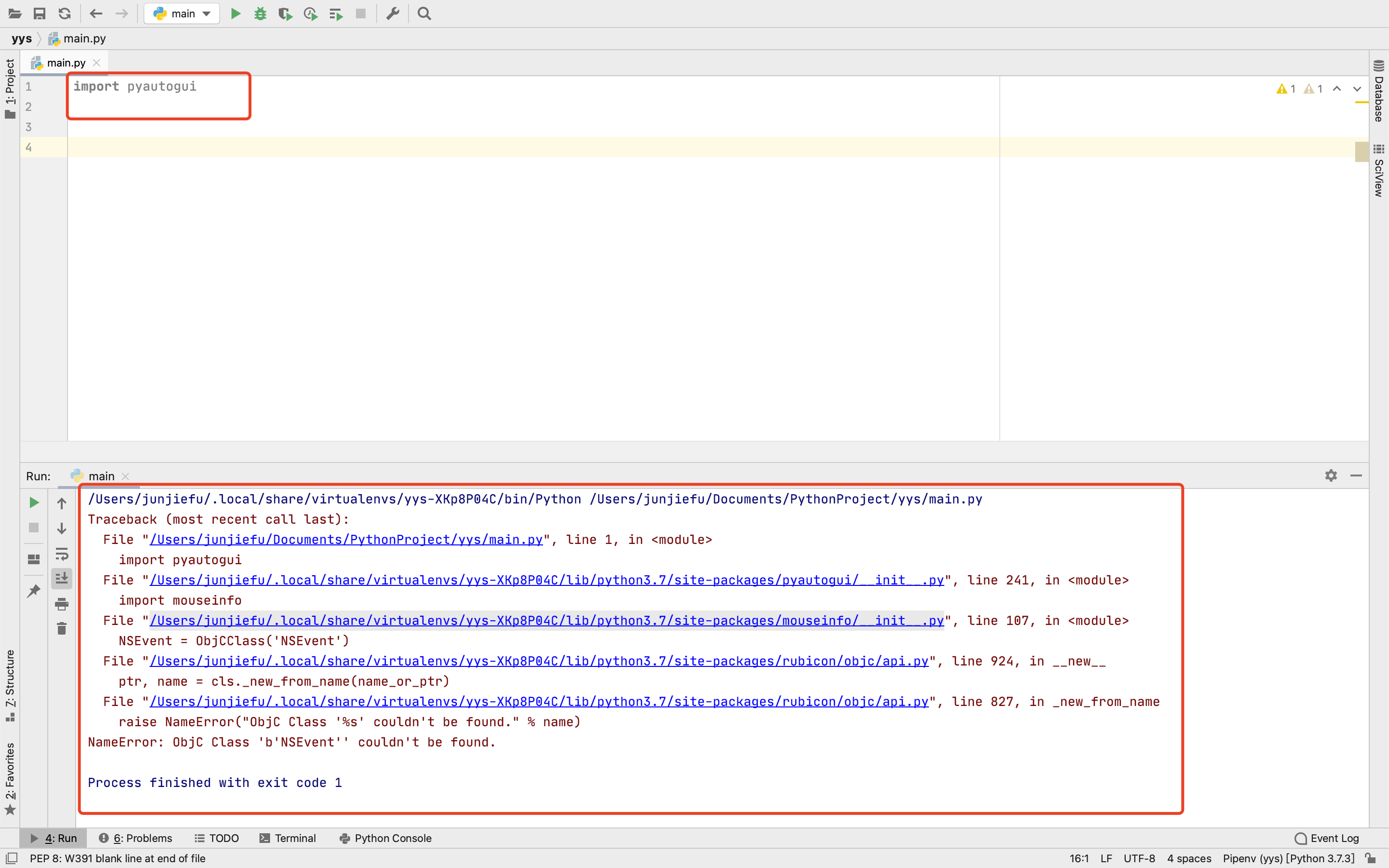Toggle scroll-to-end in the console
The width and height of the screenshot is (1389, 868).
(x=61, y=578)
